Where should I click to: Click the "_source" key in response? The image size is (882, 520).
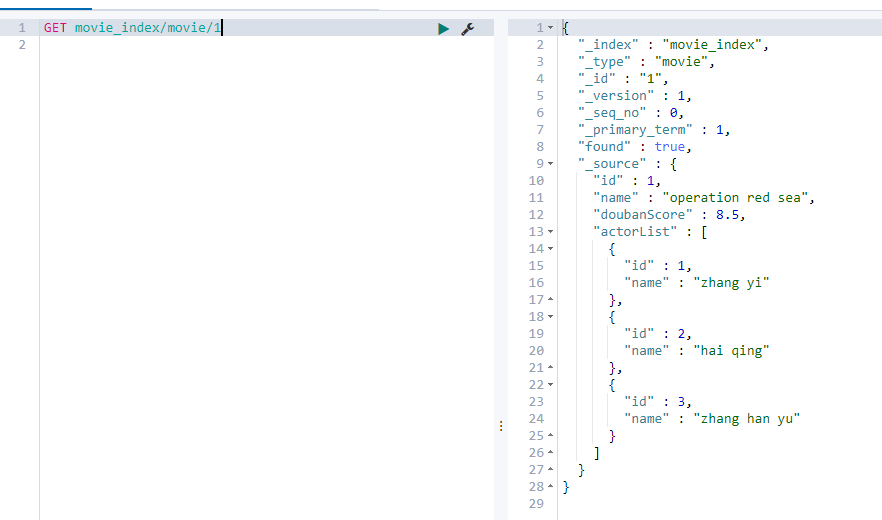click(x=612, y=164)
